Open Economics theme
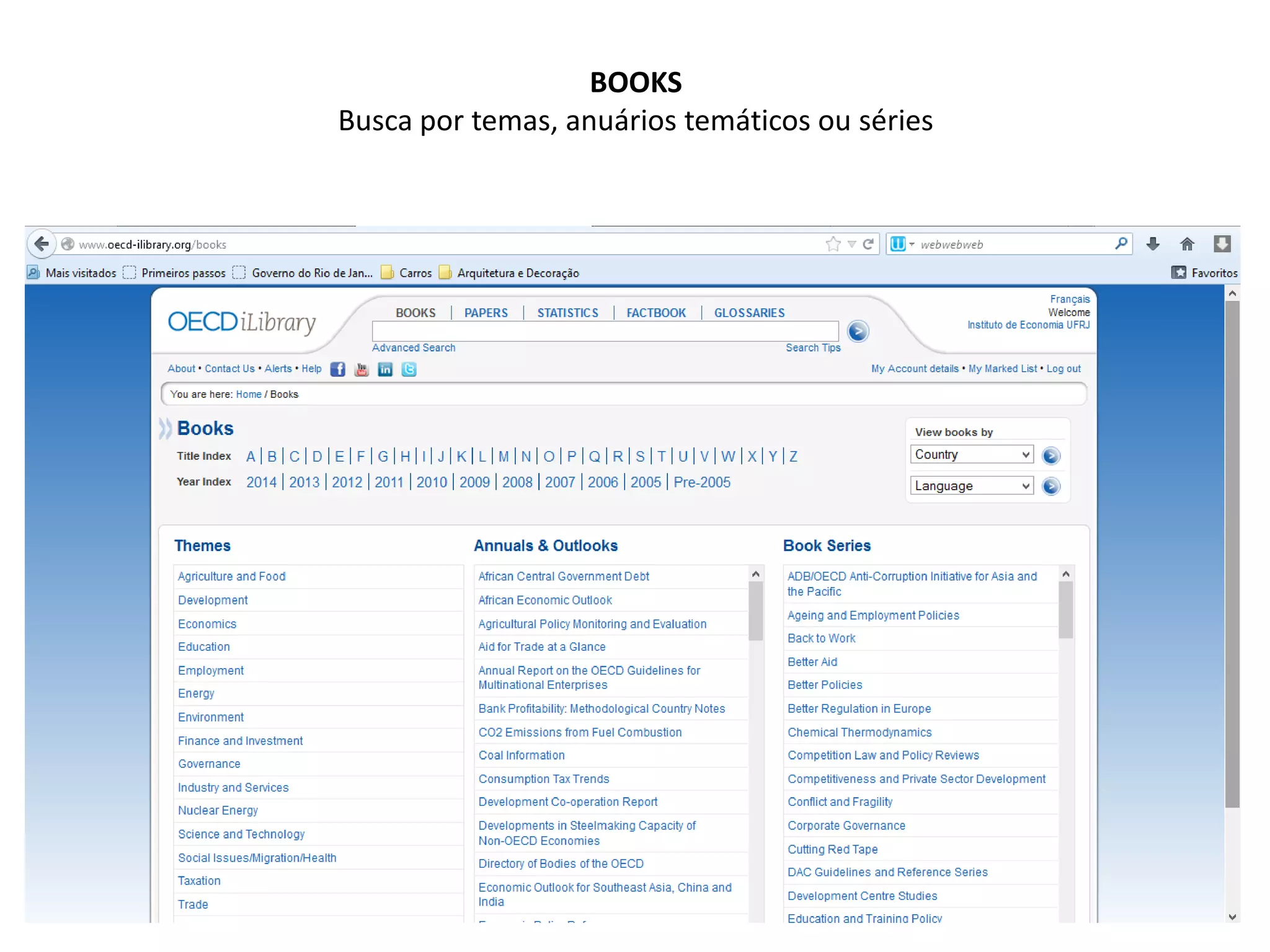This screenshot has height=952, width=1270. tap(207, 624)
